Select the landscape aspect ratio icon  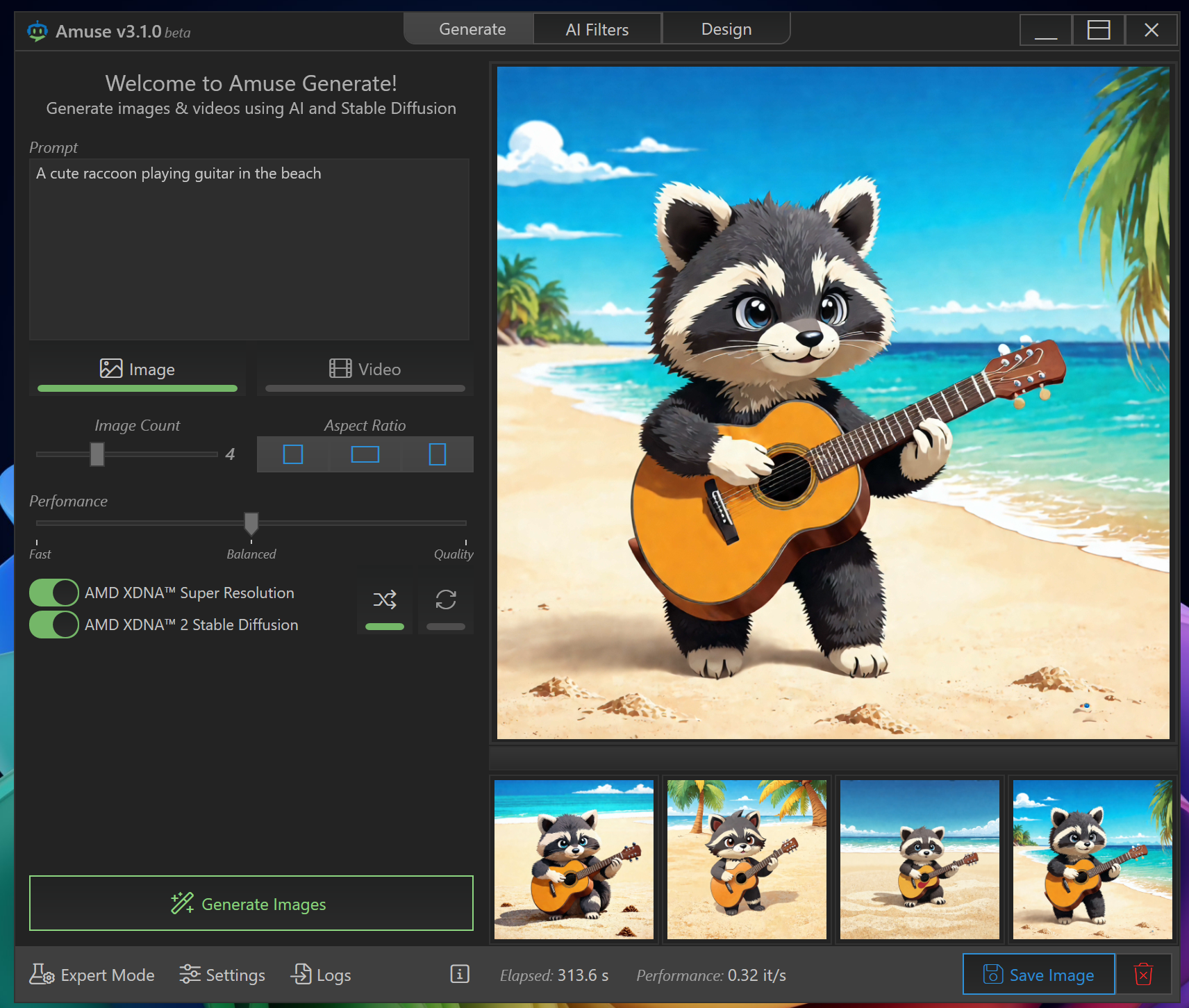(x=365, y=454)
